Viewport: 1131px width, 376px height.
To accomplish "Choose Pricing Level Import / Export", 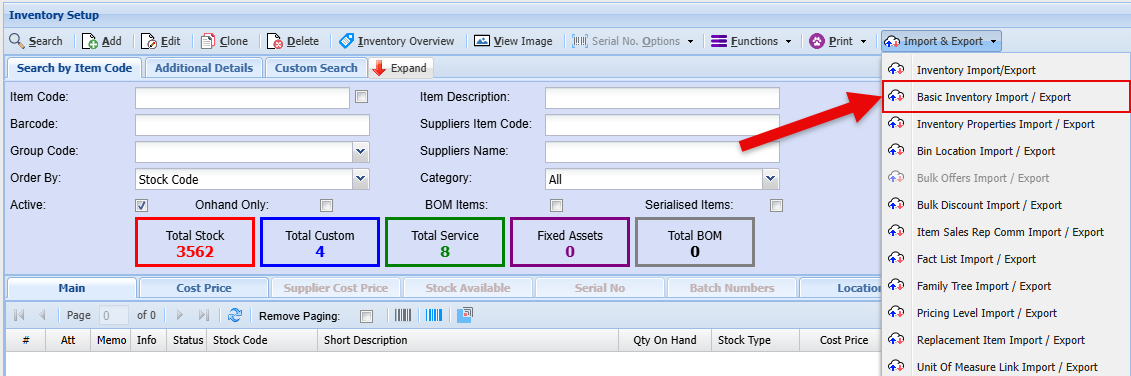I will click(1005, 313).
